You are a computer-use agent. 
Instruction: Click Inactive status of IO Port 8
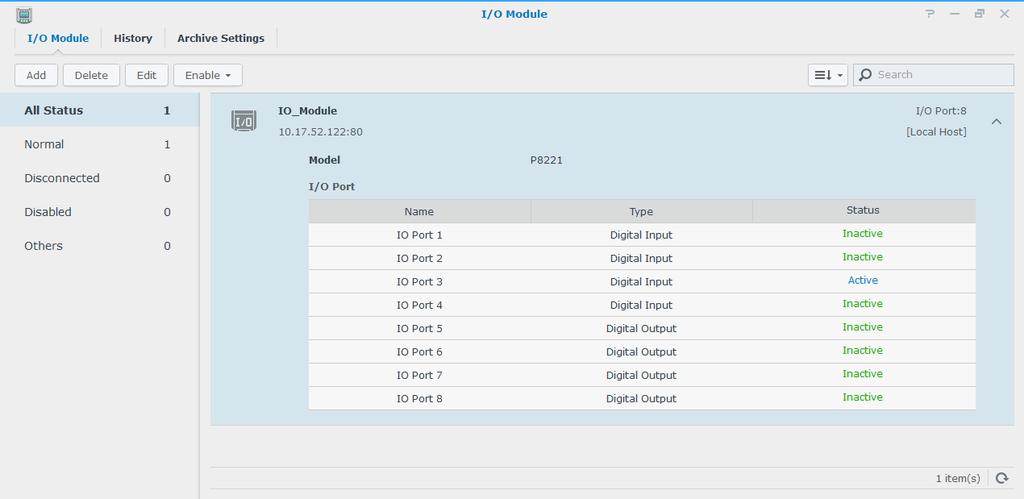tap(863, 397)
